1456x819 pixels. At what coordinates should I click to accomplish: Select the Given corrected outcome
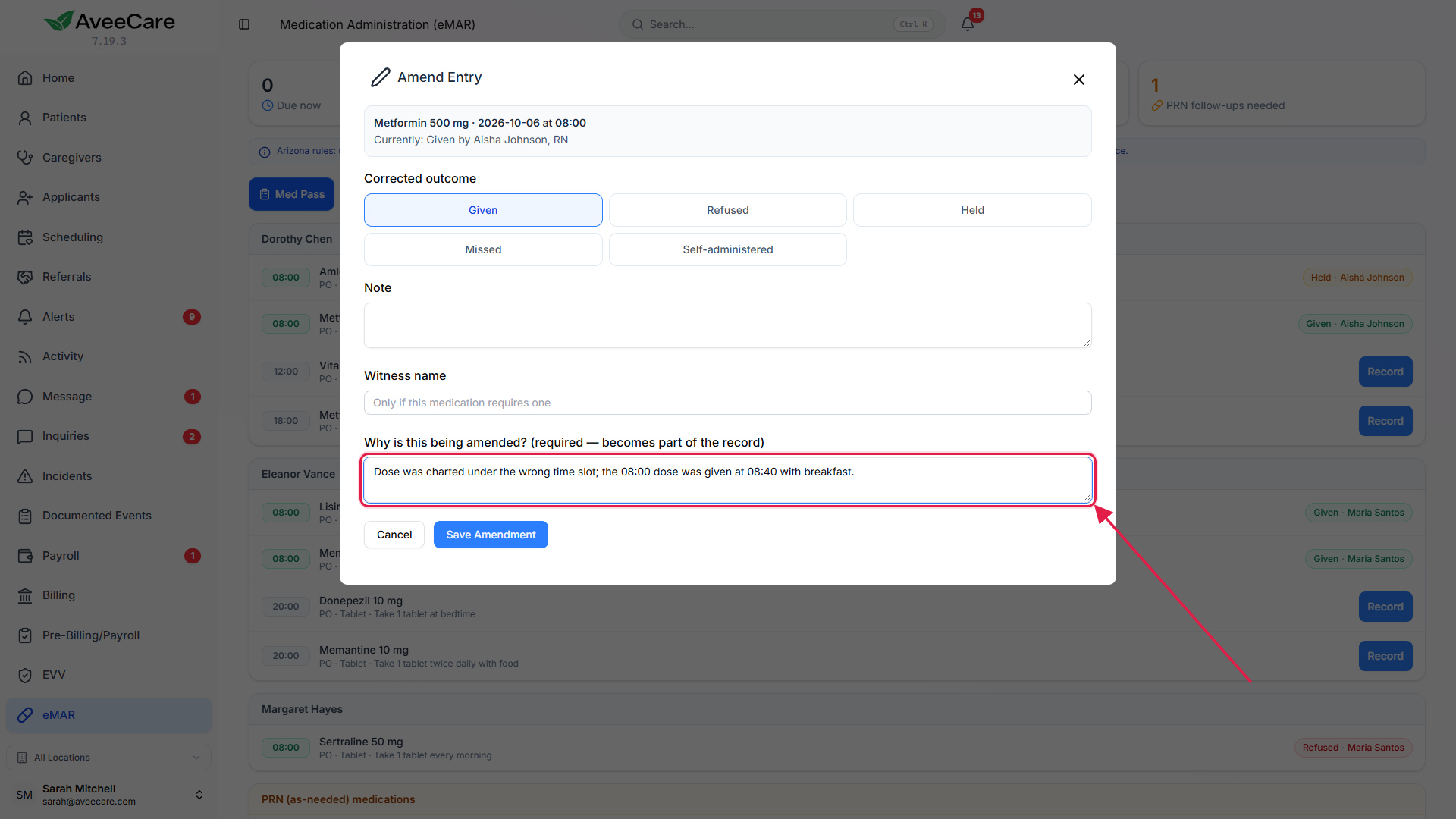(x=483, y=210)
